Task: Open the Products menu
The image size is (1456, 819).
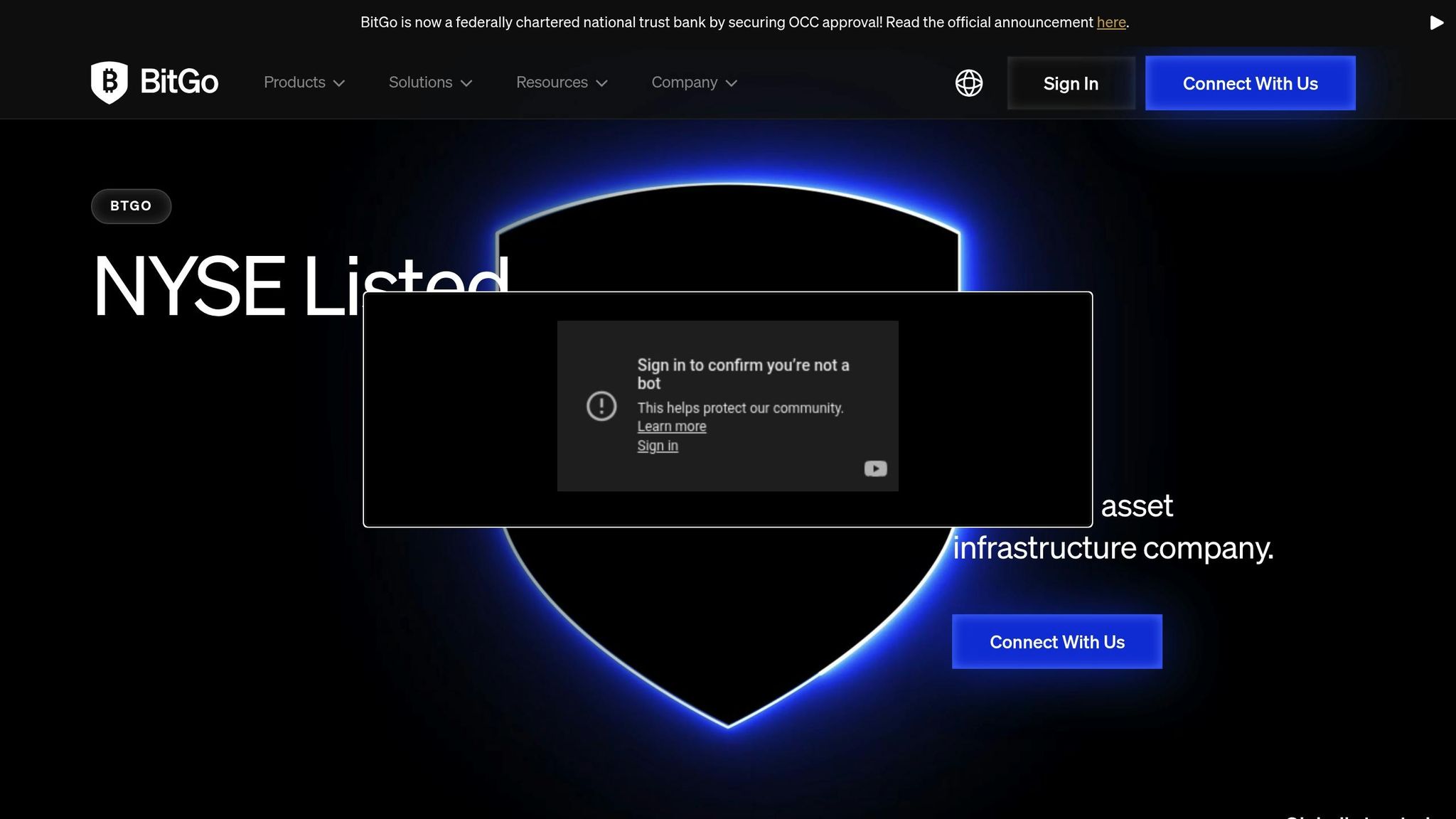Action: [304, 82]
